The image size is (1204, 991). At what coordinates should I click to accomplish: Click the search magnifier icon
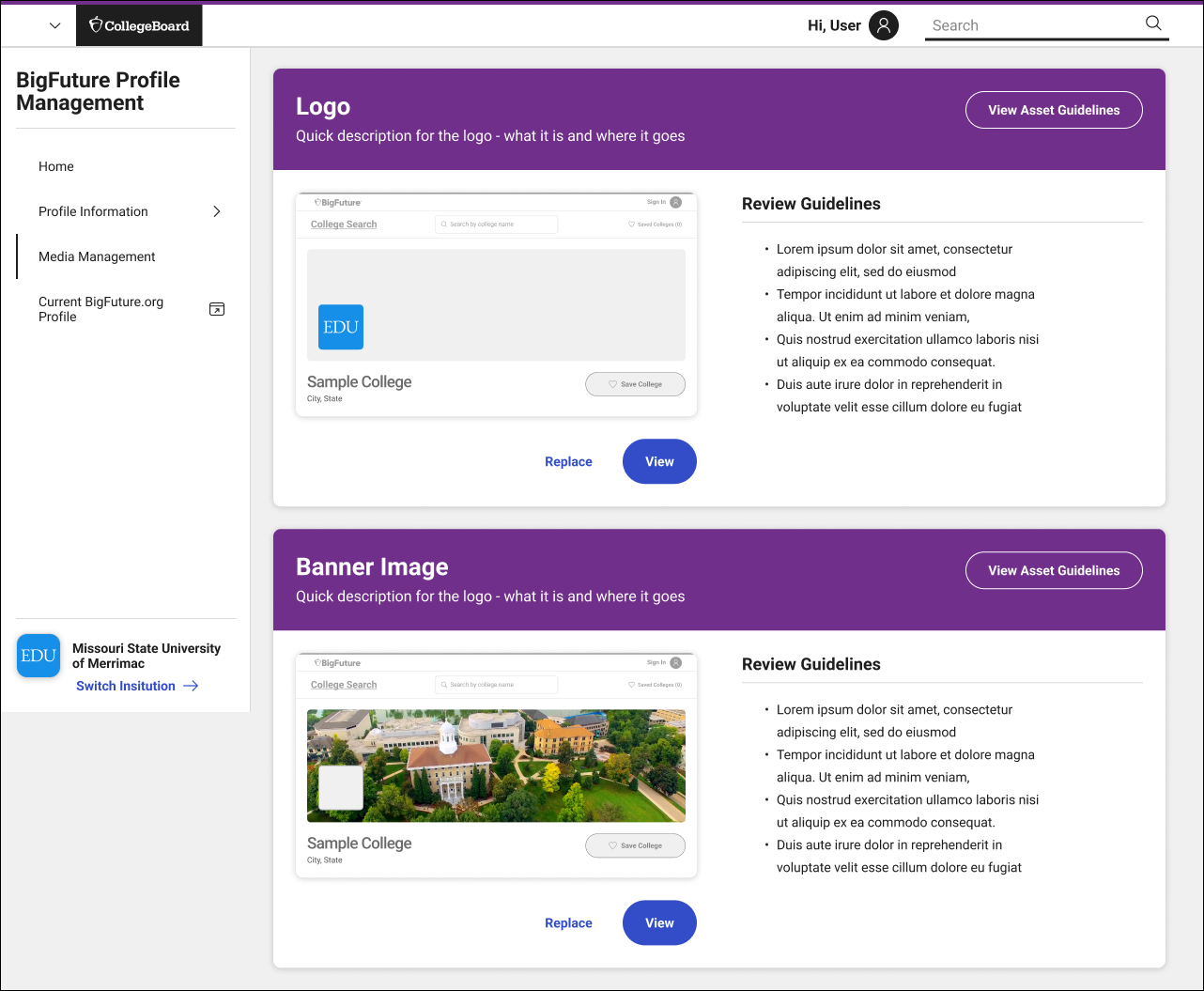(x=1153, y=23)
